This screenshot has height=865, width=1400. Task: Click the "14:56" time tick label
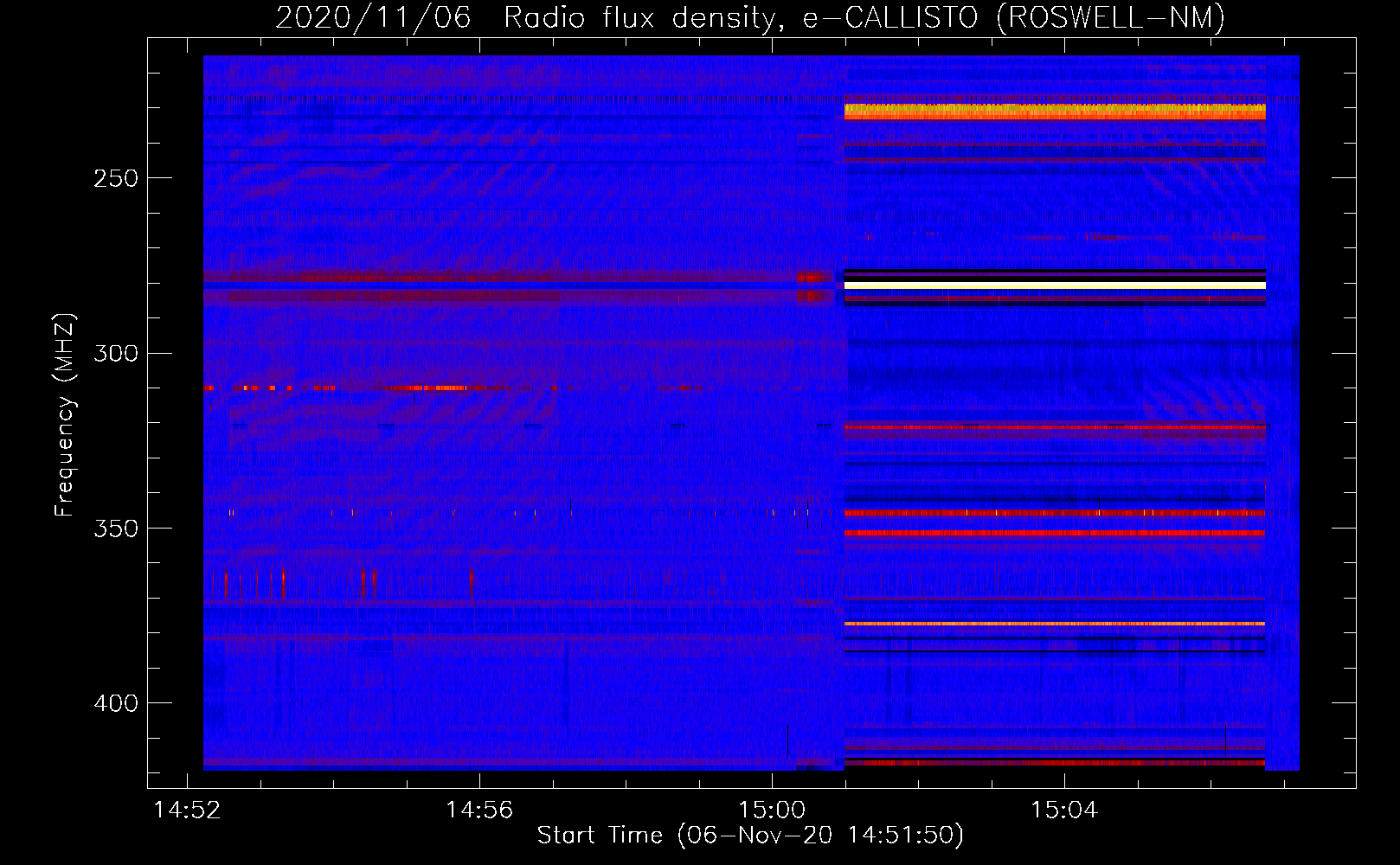(479, 811)
